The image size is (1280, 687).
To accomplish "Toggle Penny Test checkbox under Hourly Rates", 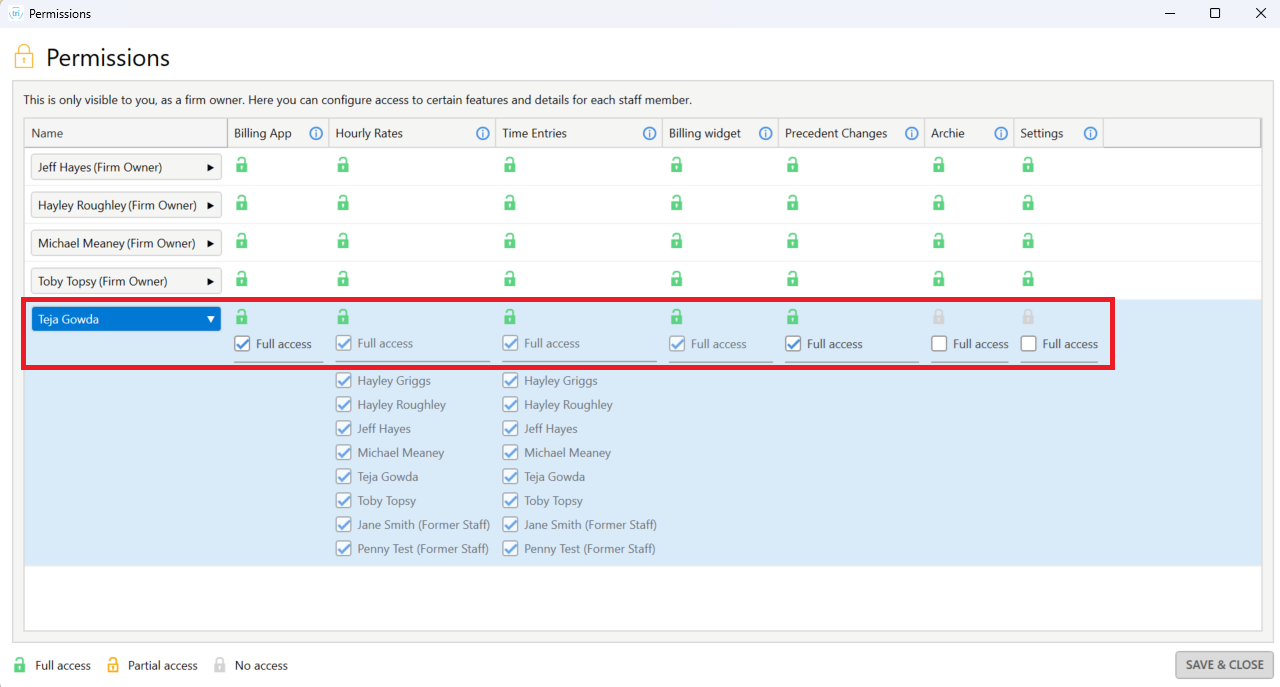I will tap(344, 549).
